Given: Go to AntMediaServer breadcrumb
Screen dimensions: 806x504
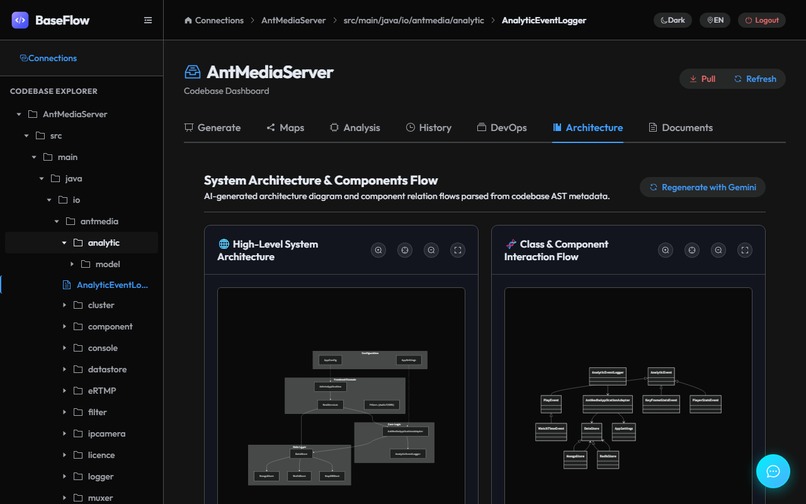Looking at the screenshot, I should coord(294,20).
